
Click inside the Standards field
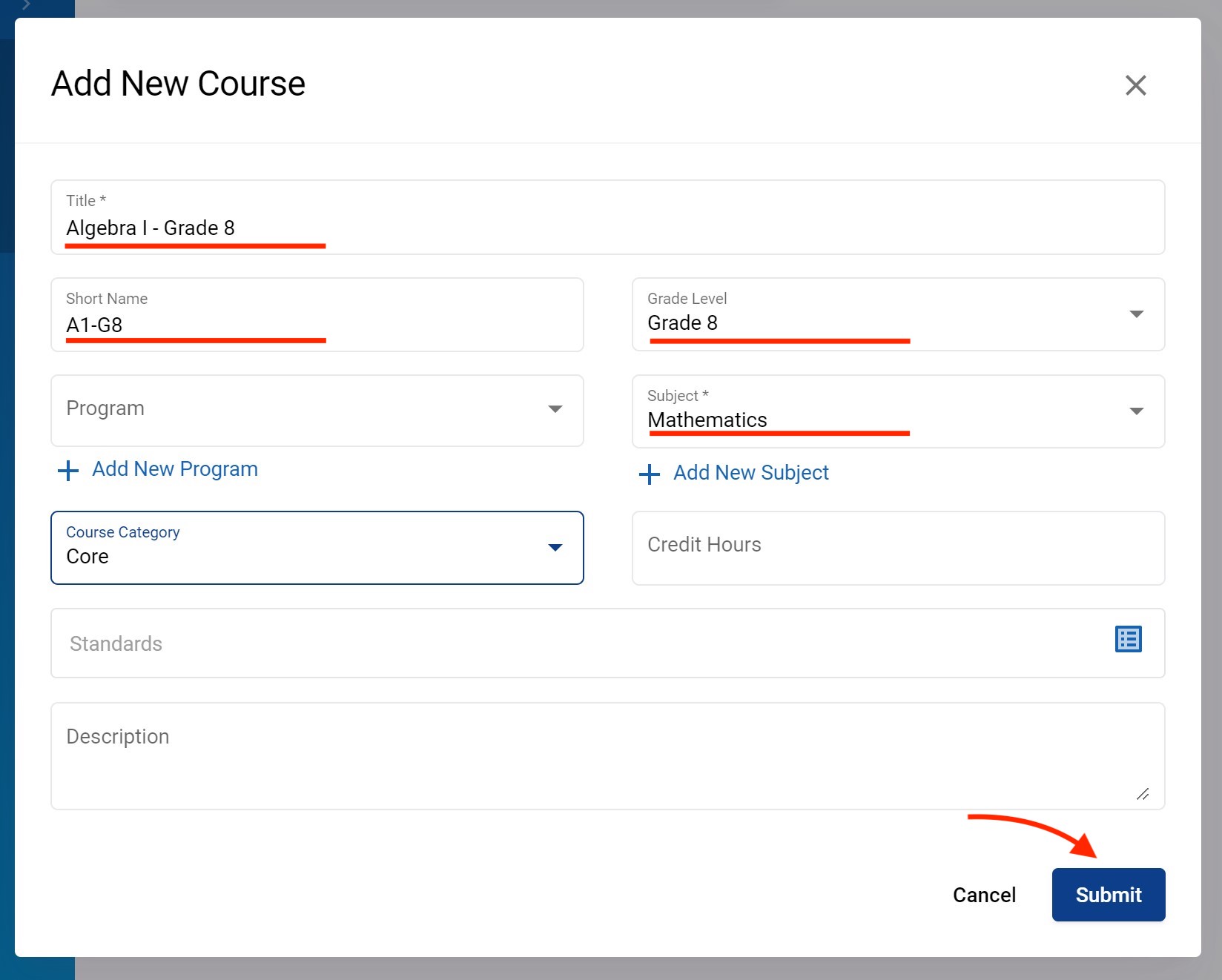(x=578, y=643)
